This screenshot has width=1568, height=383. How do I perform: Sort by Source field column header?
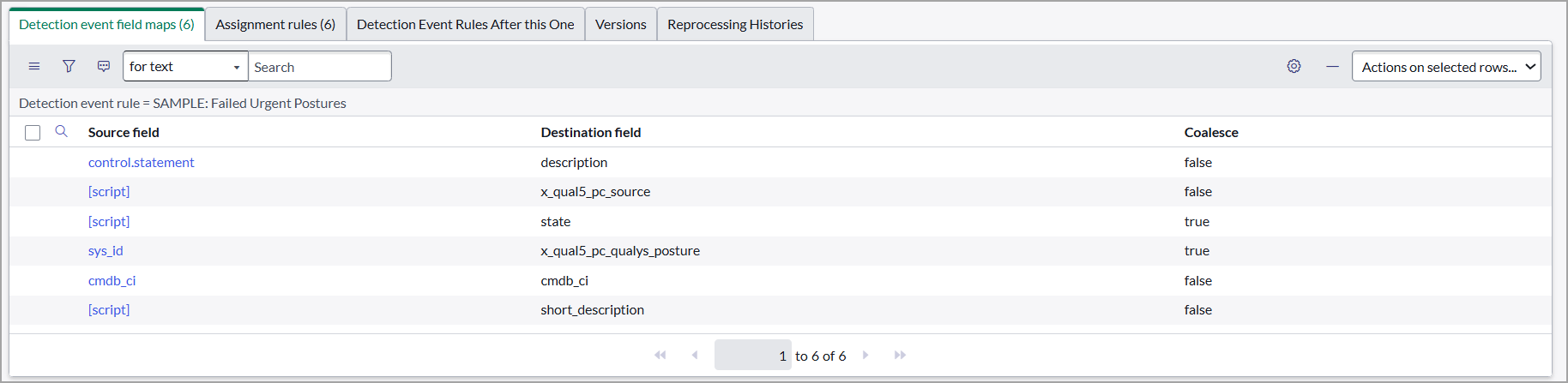[124, 132]
